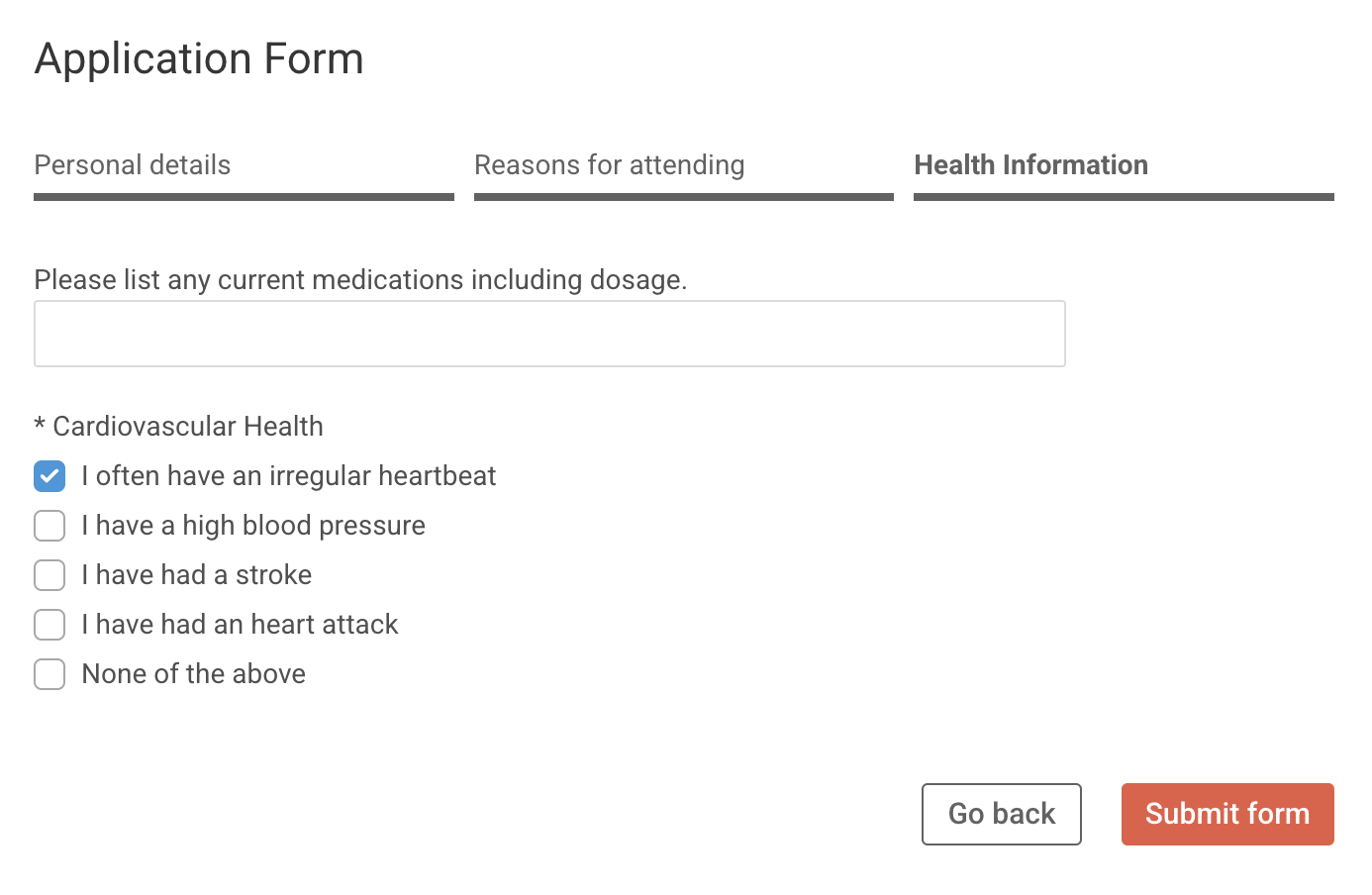
Task: Submit the form with the orange button
Action: (1227, 814)
